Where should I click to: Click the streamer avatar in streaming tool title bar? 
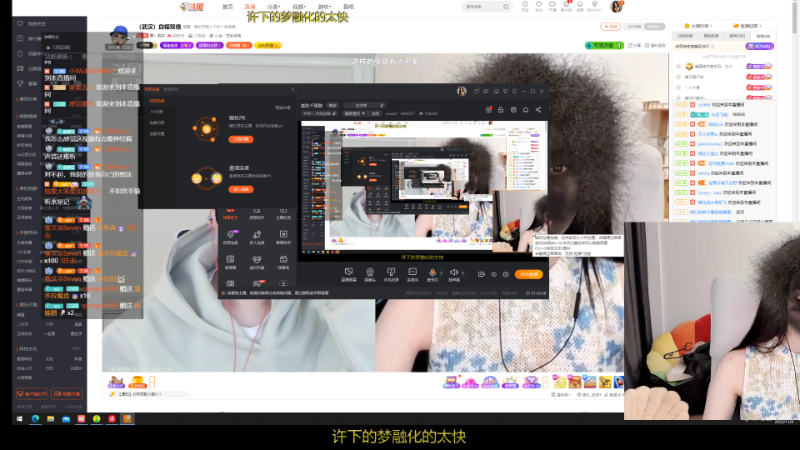click(462, 91)
